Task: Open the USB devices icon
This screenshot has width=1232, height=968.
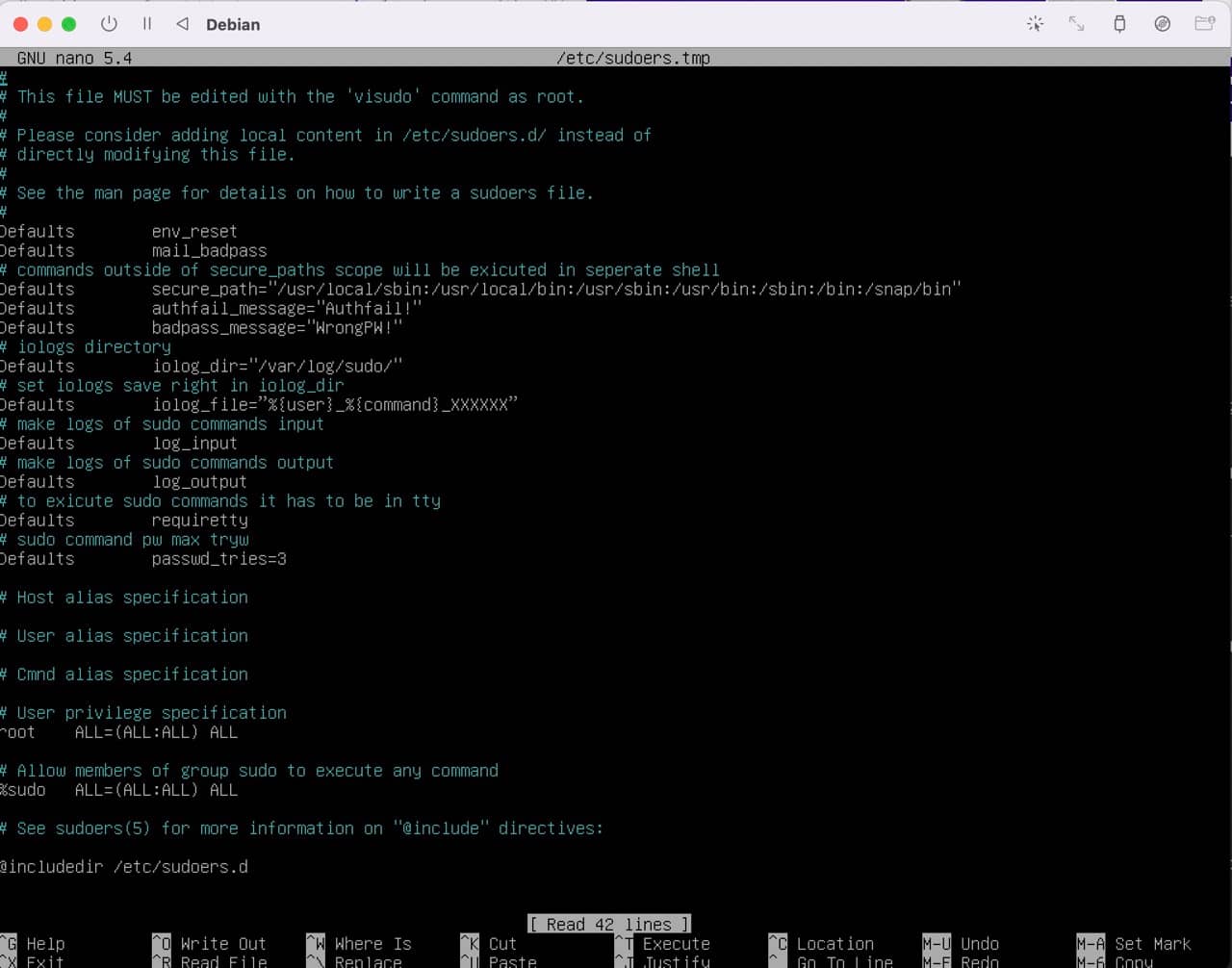Action: (x=1119, y=24)
